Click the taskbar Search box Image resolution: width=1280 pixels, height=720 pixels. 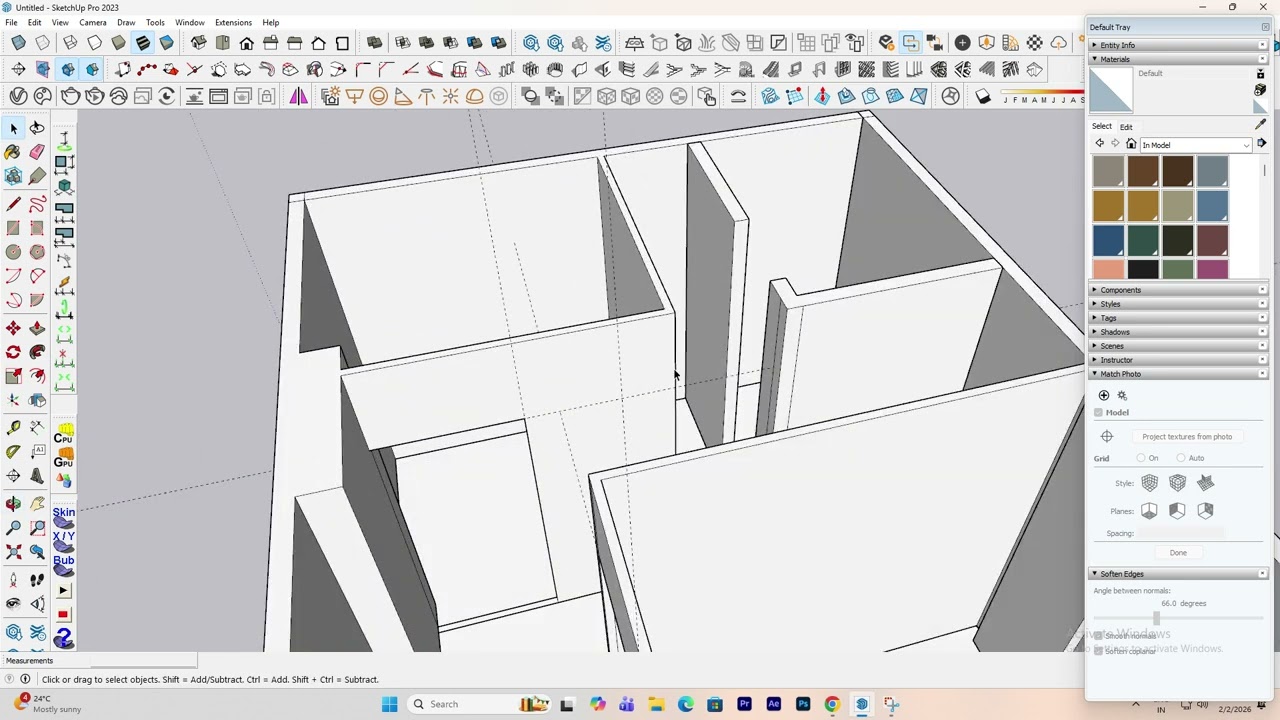pos(480,704)
